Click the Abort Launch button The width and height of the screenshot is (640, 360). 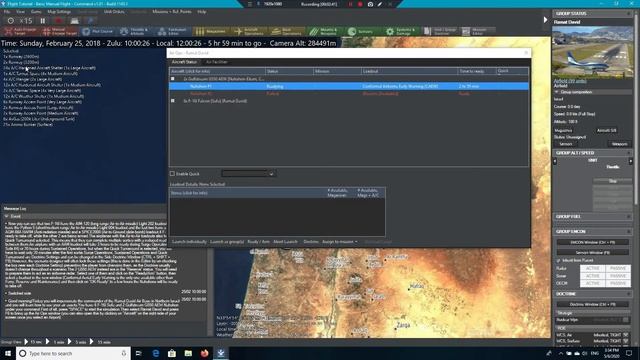[285, 242]
